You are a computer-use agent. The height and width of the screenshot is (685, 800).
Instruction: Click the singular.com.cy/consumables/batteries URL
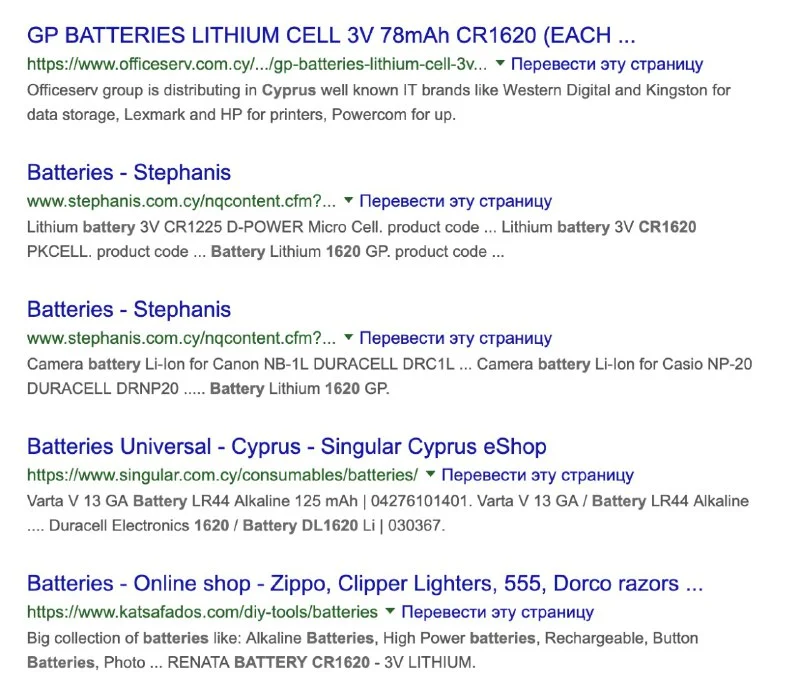pyautogui.click(x=222, y=475)
